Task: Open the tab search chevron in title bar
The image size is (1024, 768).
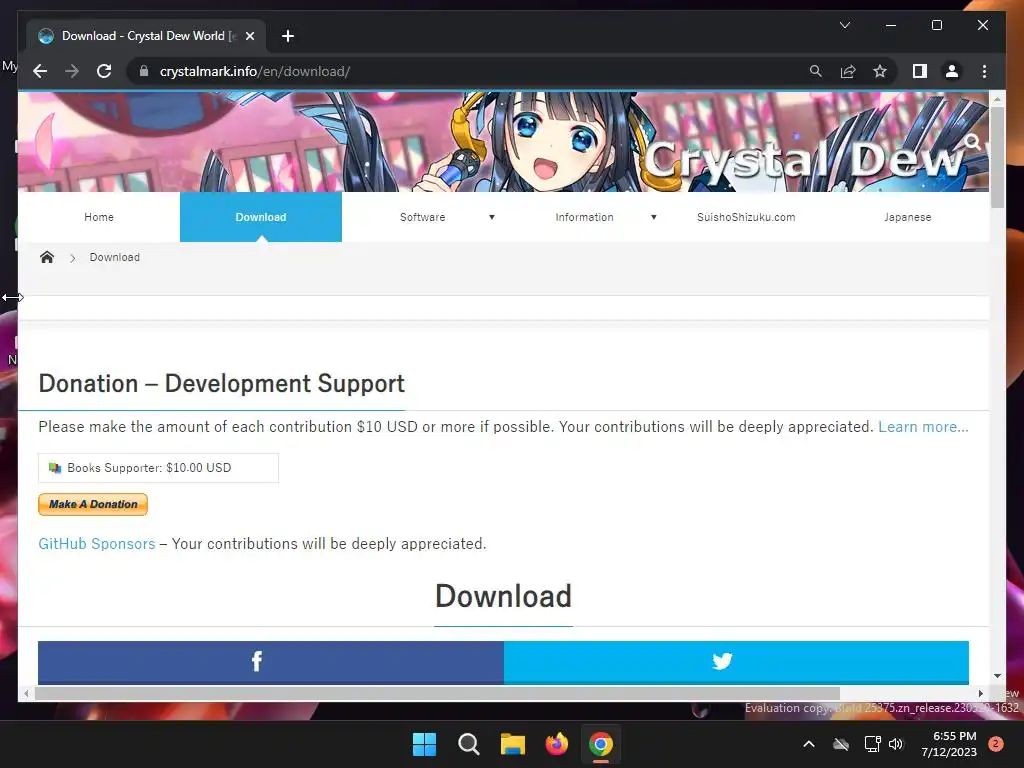Action: [x=844, y=25]
